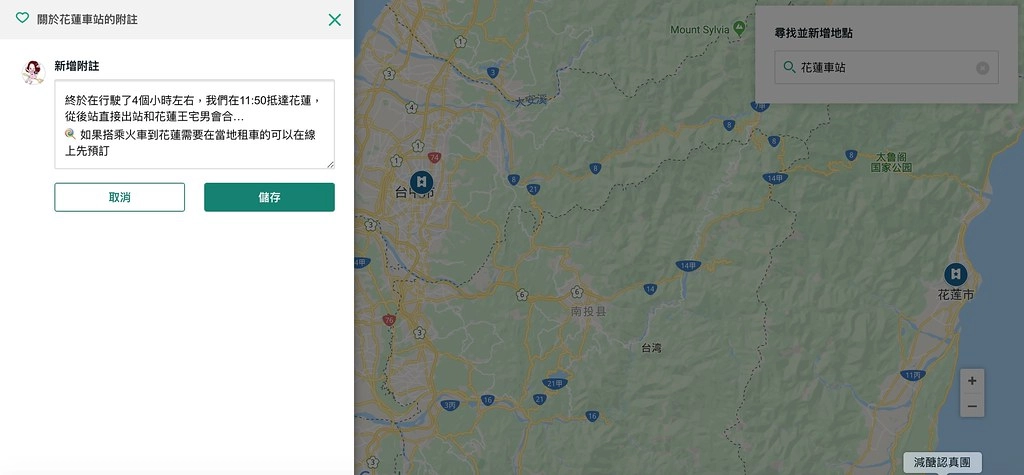The image size is (1024, 475).
Task: Click the text area resize handle
Action: [x=330, y=165]
